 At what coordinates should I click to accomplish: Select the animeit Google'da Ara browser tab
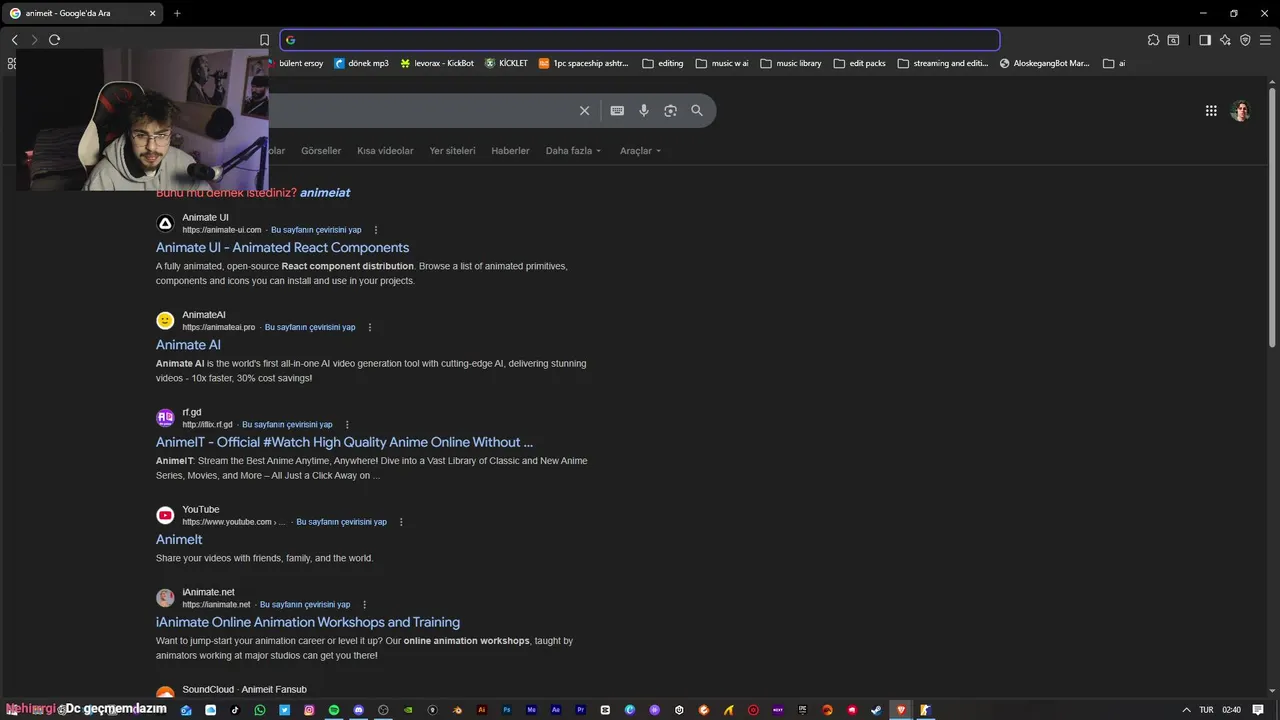pos(82,13)
